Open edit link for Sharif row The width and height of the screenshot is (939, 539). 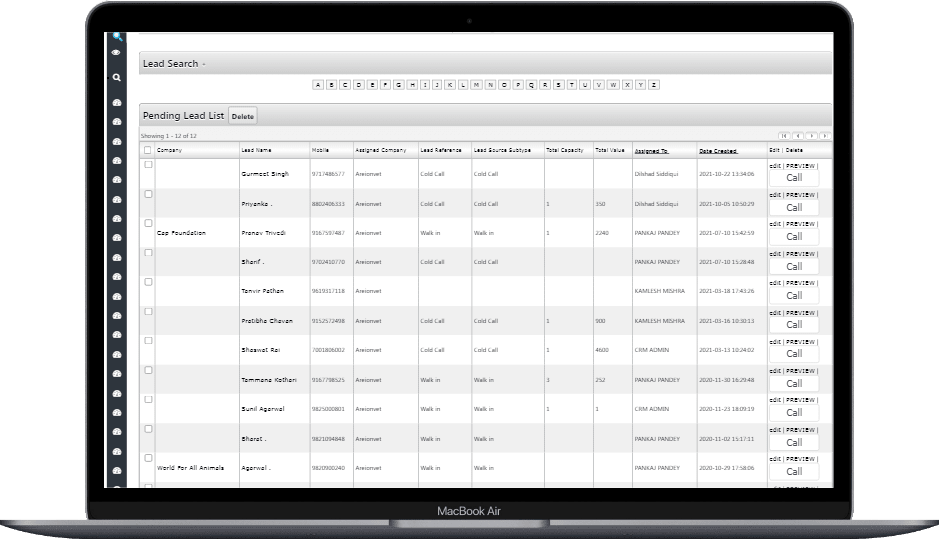click(x=775, y=254)
